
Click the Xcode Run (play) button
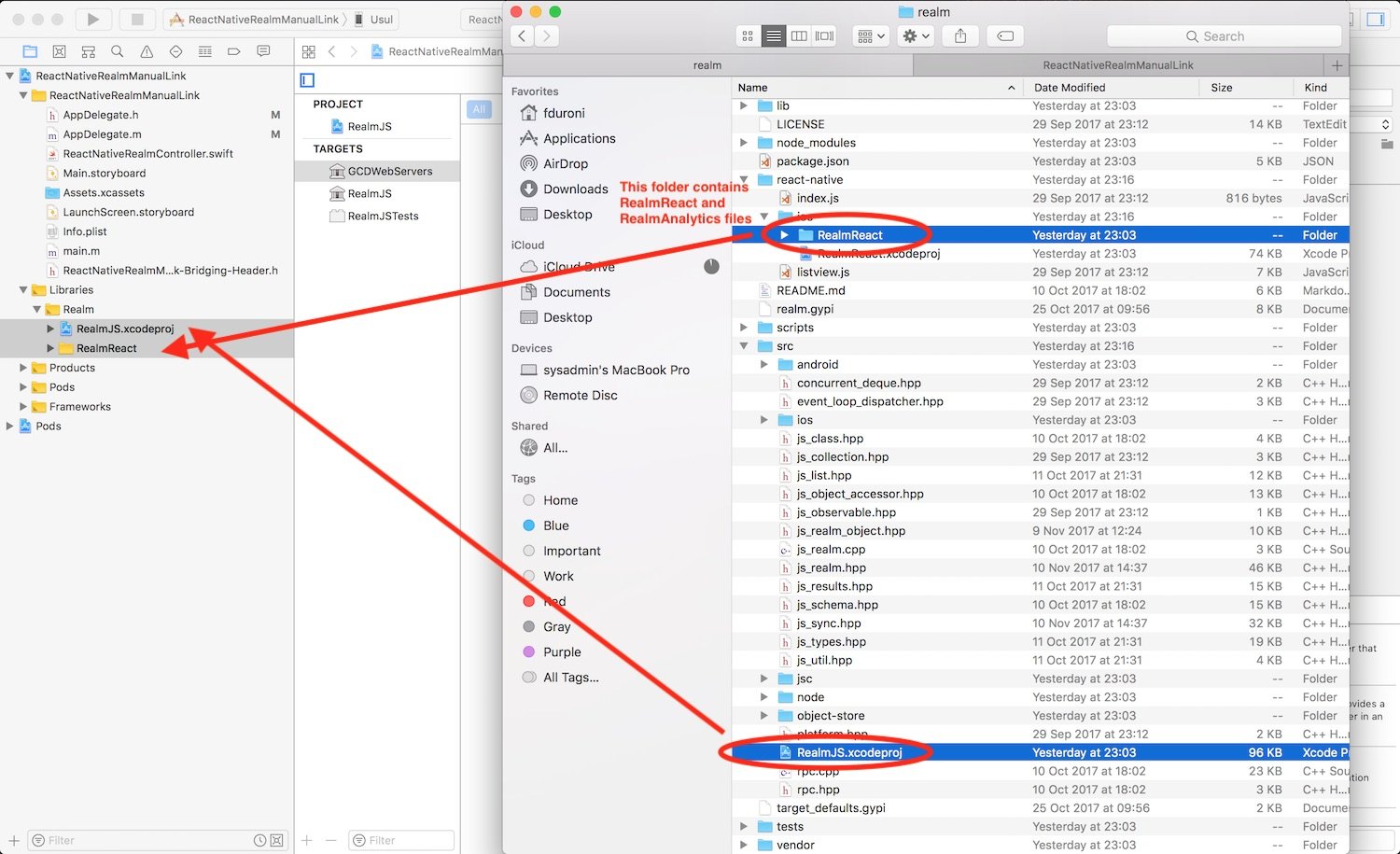[x=92, y=19]
